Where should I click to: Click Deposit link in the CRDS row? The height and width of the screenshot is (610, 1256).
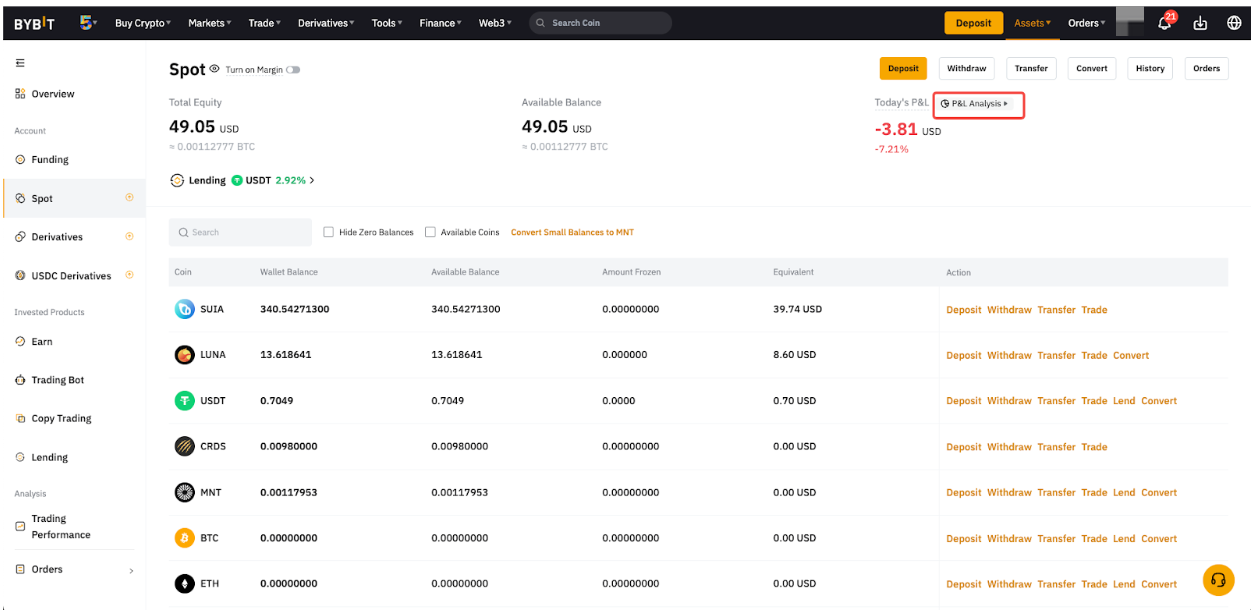pyautogui.click(x=964, y=447)
